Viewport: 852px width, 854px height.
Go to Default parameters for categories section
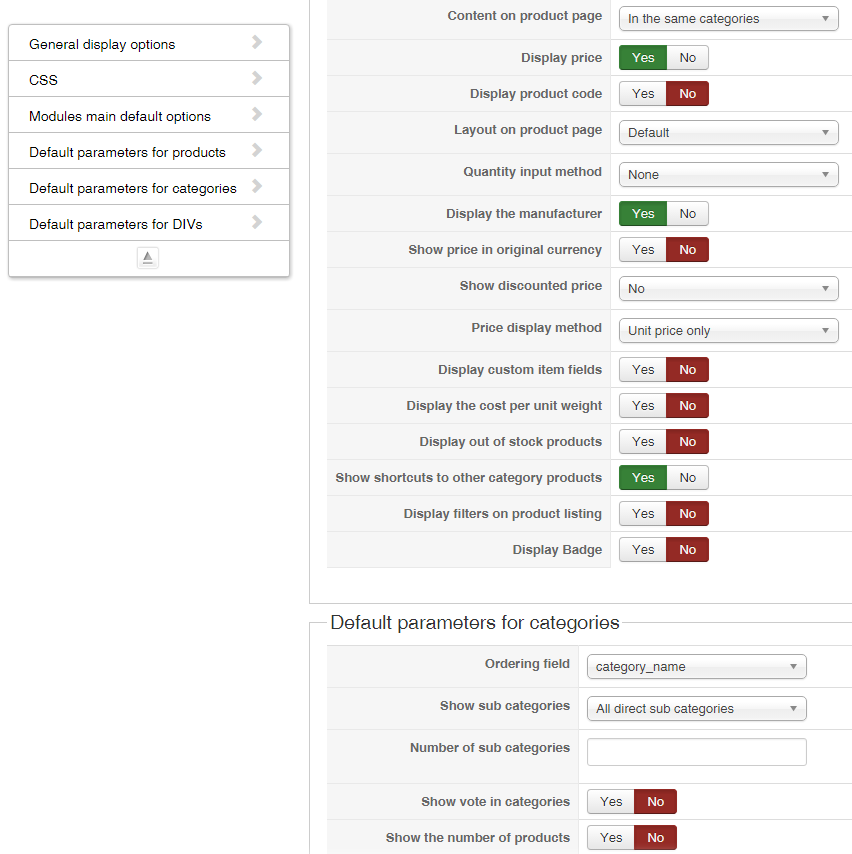133,188
